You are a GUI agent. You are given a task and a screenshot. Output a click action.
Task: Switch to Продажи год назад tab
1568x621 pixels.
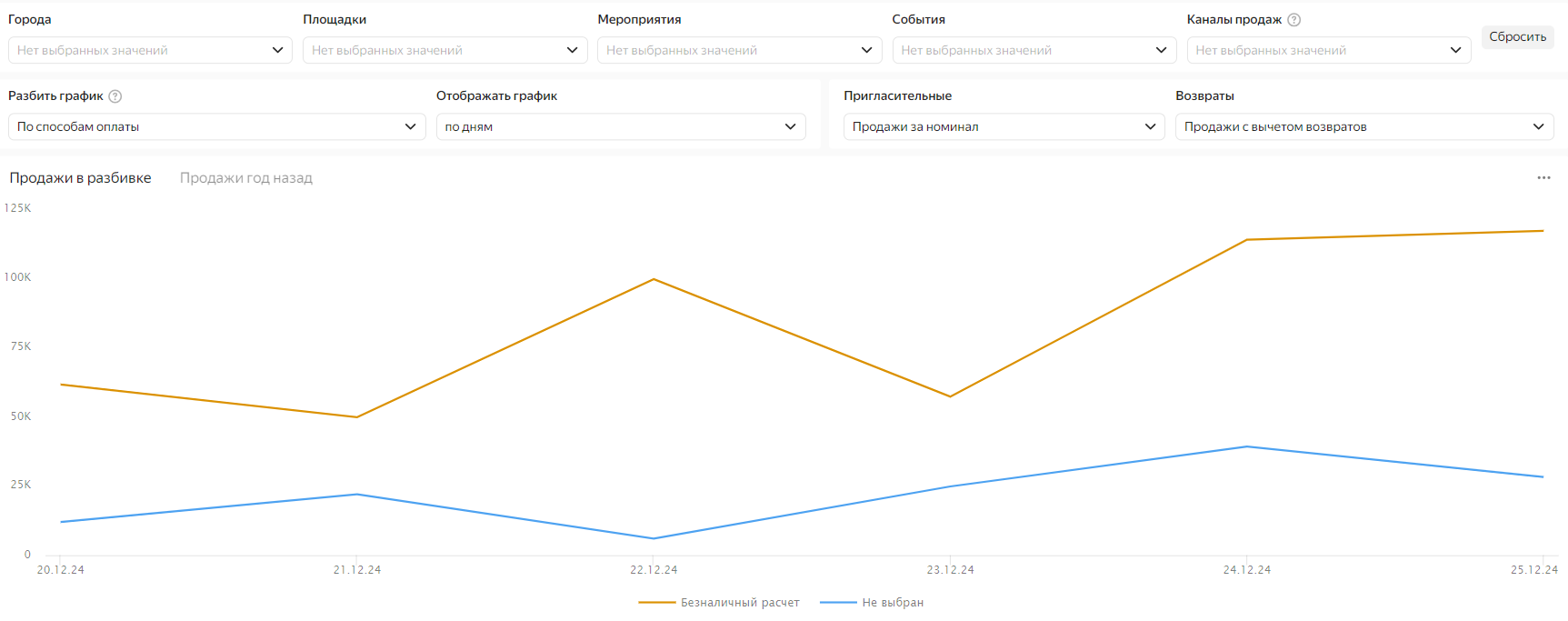pyautogui.click(x=245, y=178)
